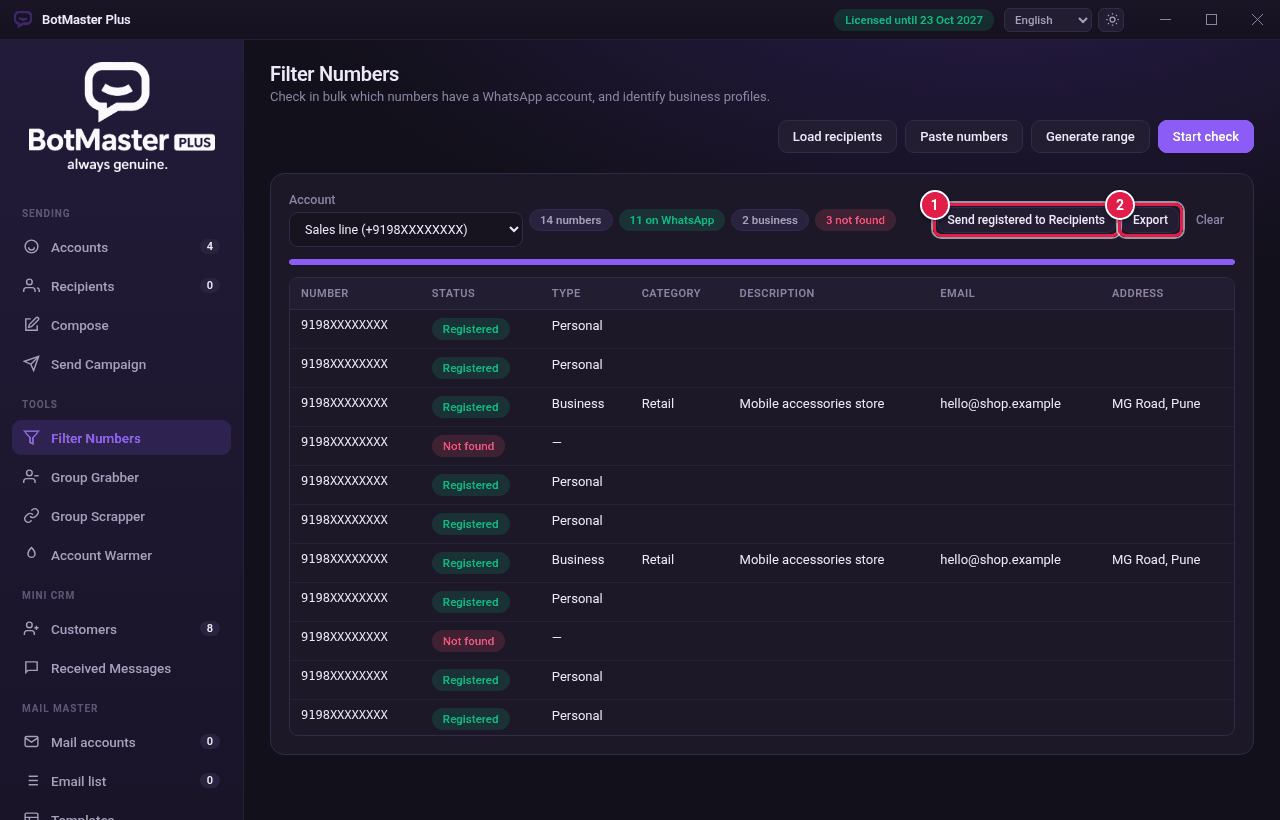Click the 3 not found chip
Screen dimensions: 1280x820
[x=855, y=220]
